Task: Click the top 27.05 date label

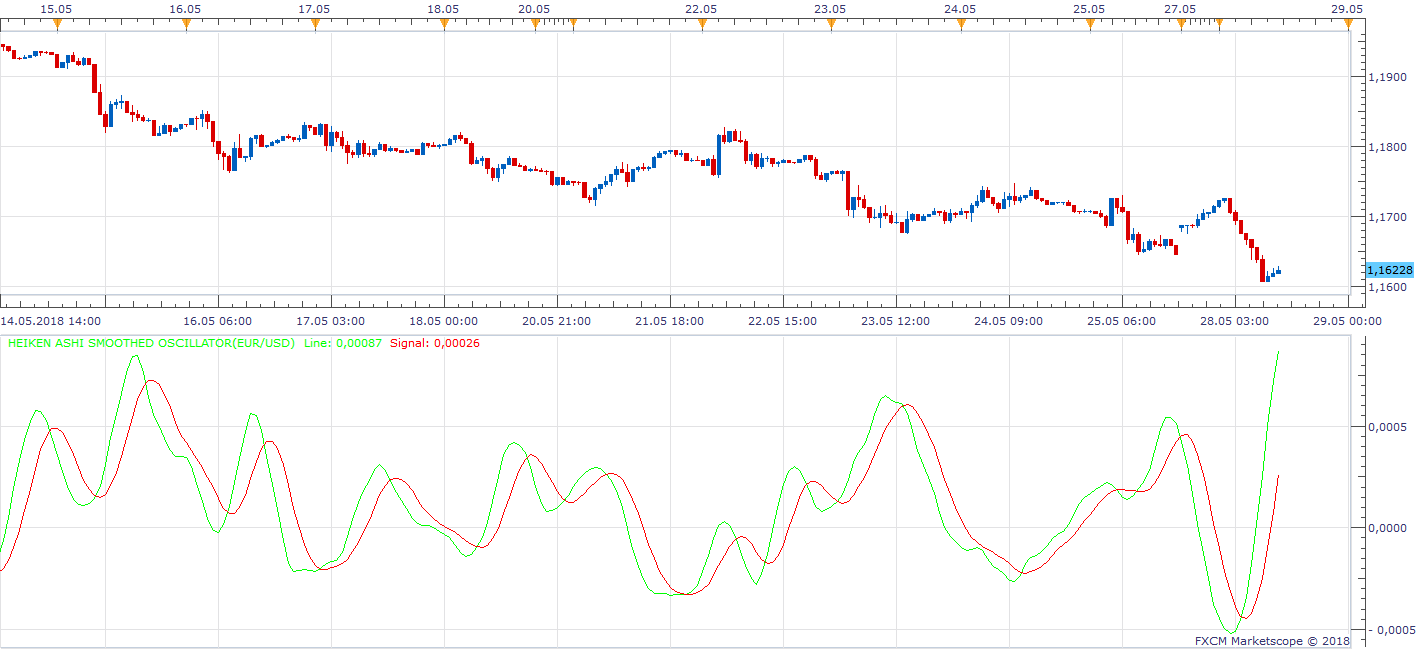Action: [1180, 8]
